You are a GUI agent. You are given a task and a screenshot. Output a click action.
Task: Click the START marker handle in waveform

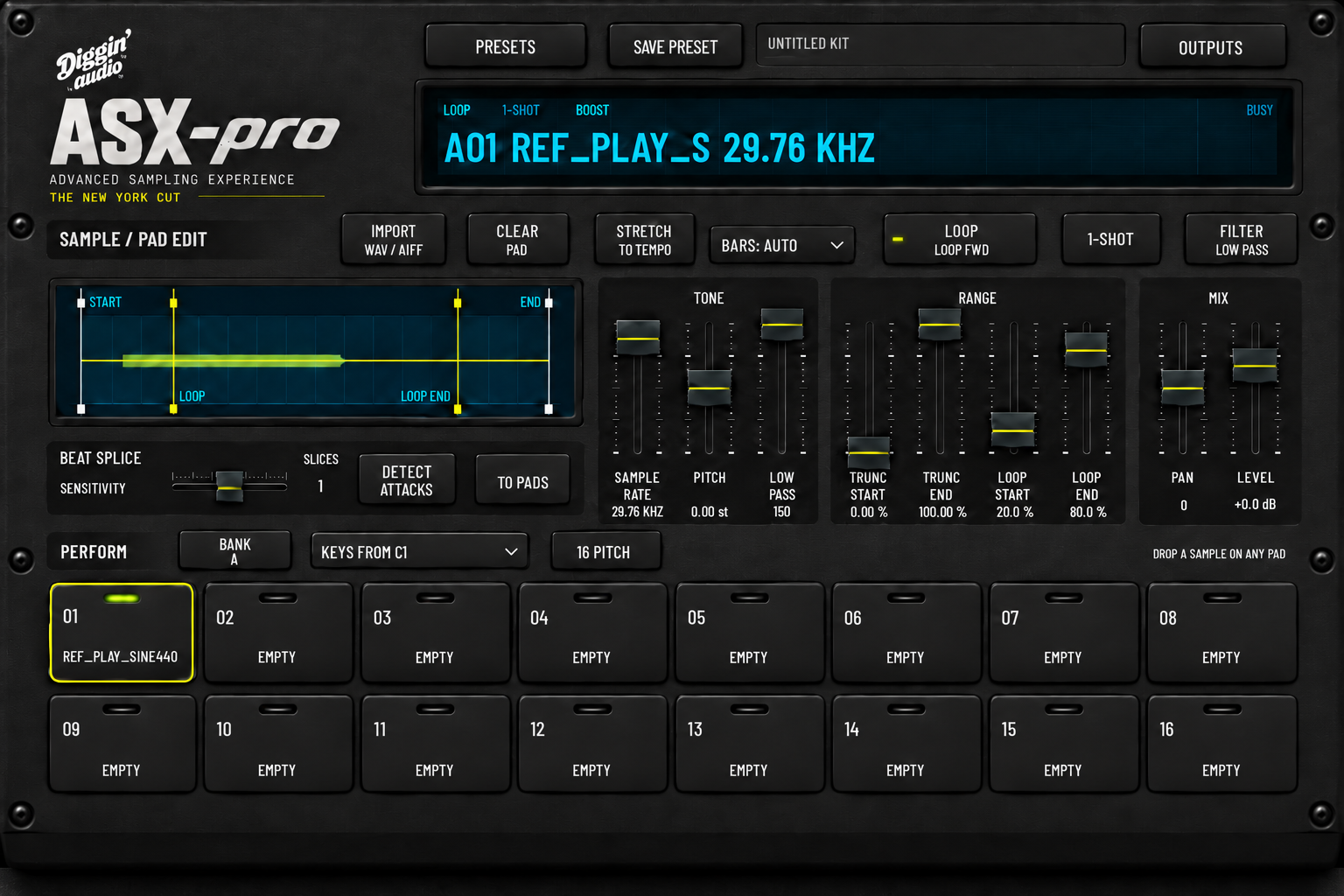81,303
